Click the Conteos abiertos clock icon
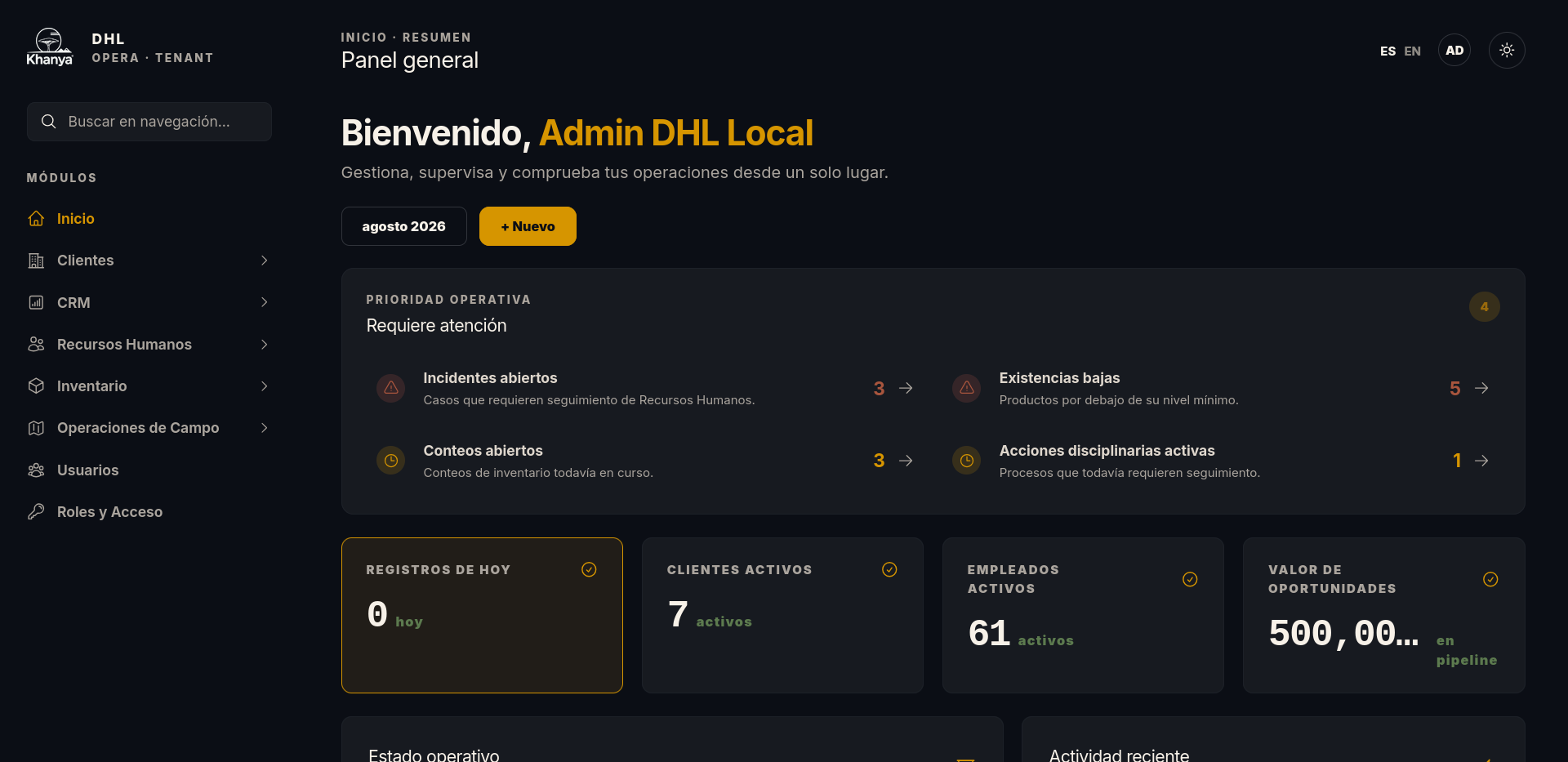 pyautogui.click(x=391, y=461)
